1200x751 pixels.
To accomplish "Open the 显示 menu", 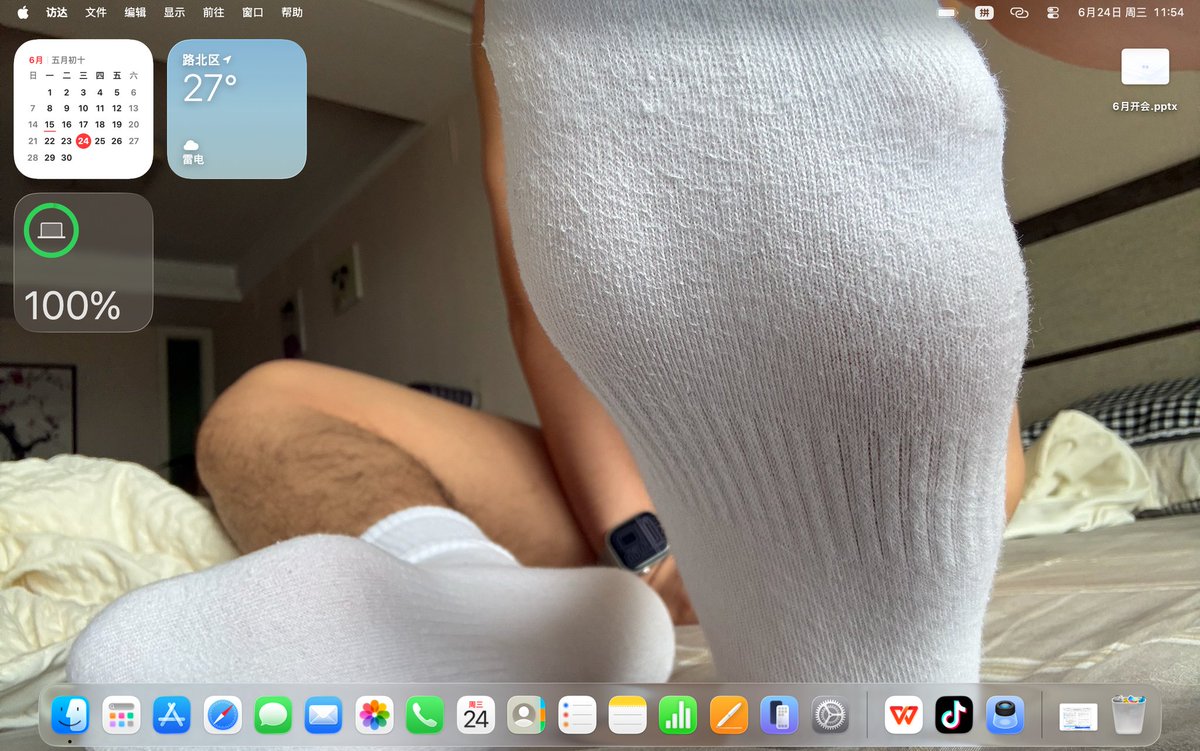I will (x=174, y=12).
